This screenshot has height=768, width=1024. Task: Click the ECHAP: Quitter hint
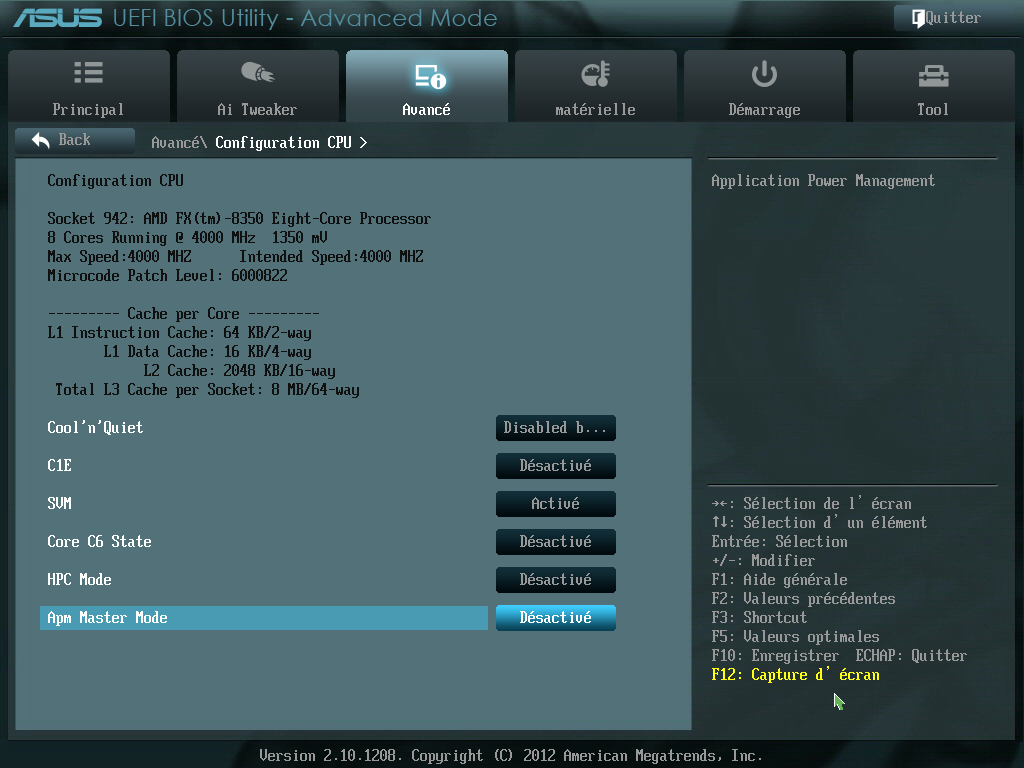(x=912, y=655)
